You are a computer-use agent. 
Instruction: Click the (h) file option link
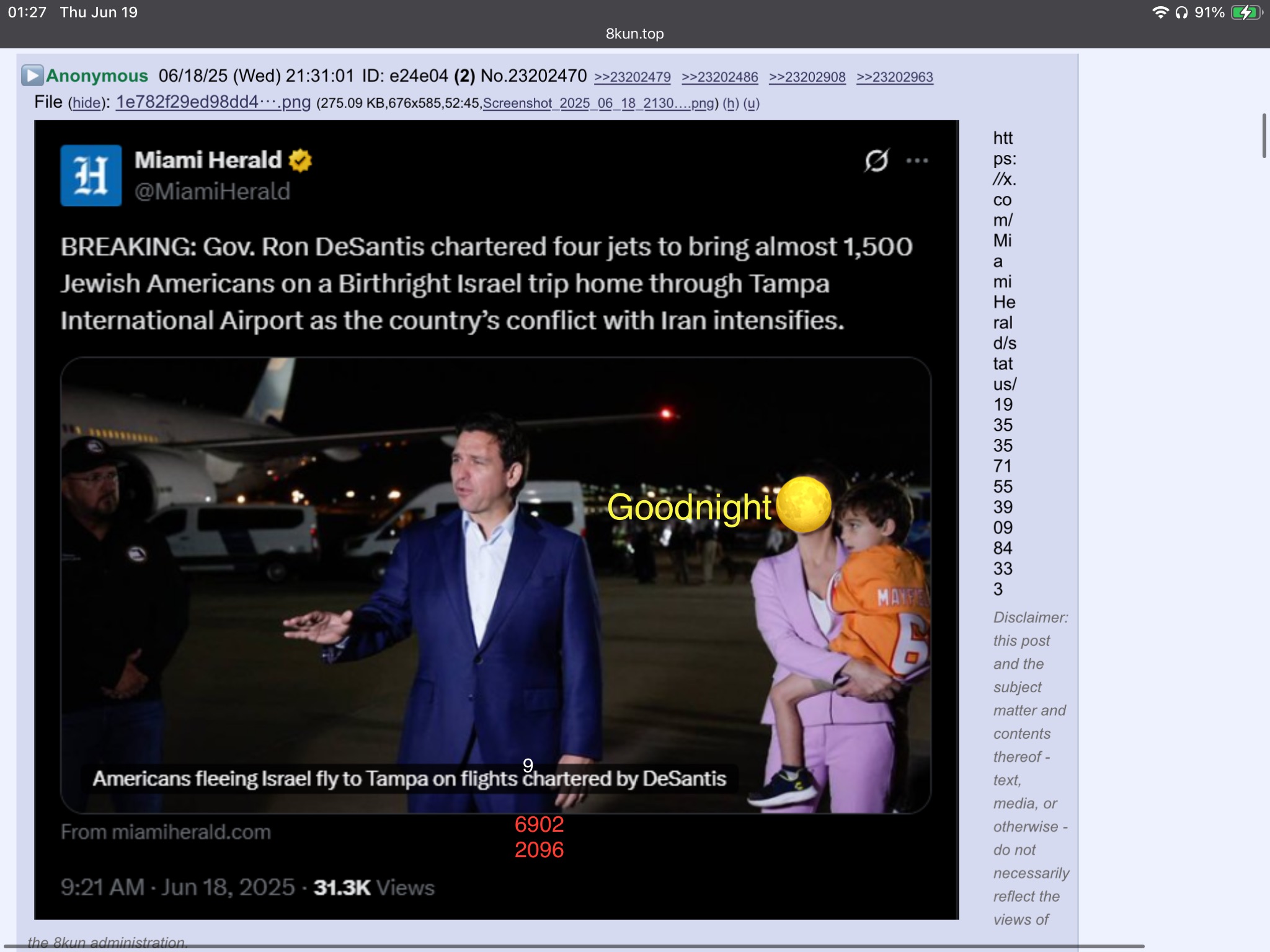coord(731,103)
